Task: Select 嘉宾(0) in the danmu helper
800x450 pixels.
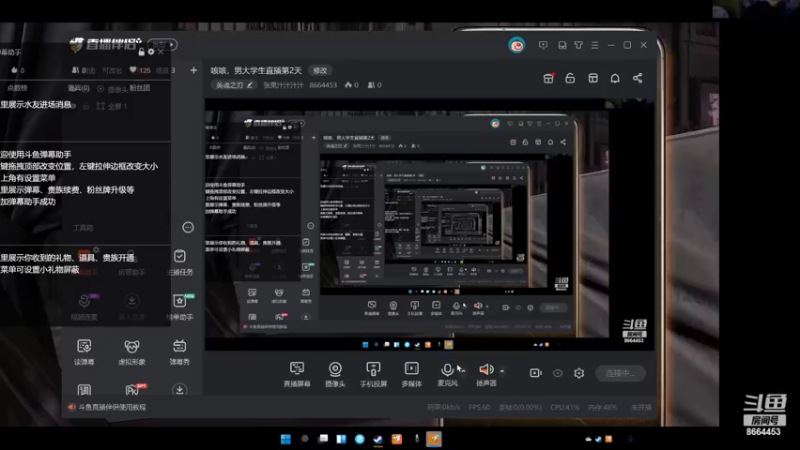Action: coord(78,88)
